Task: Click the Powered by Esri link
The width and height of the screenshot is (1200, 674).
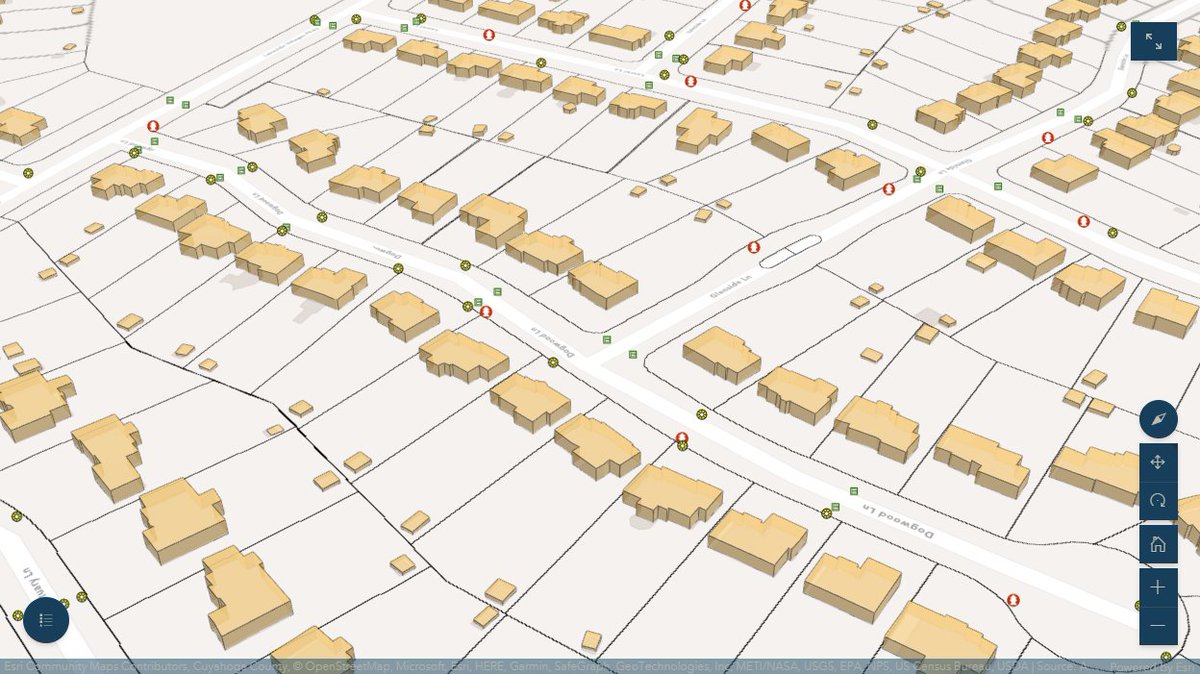Action: point(1150,666)
